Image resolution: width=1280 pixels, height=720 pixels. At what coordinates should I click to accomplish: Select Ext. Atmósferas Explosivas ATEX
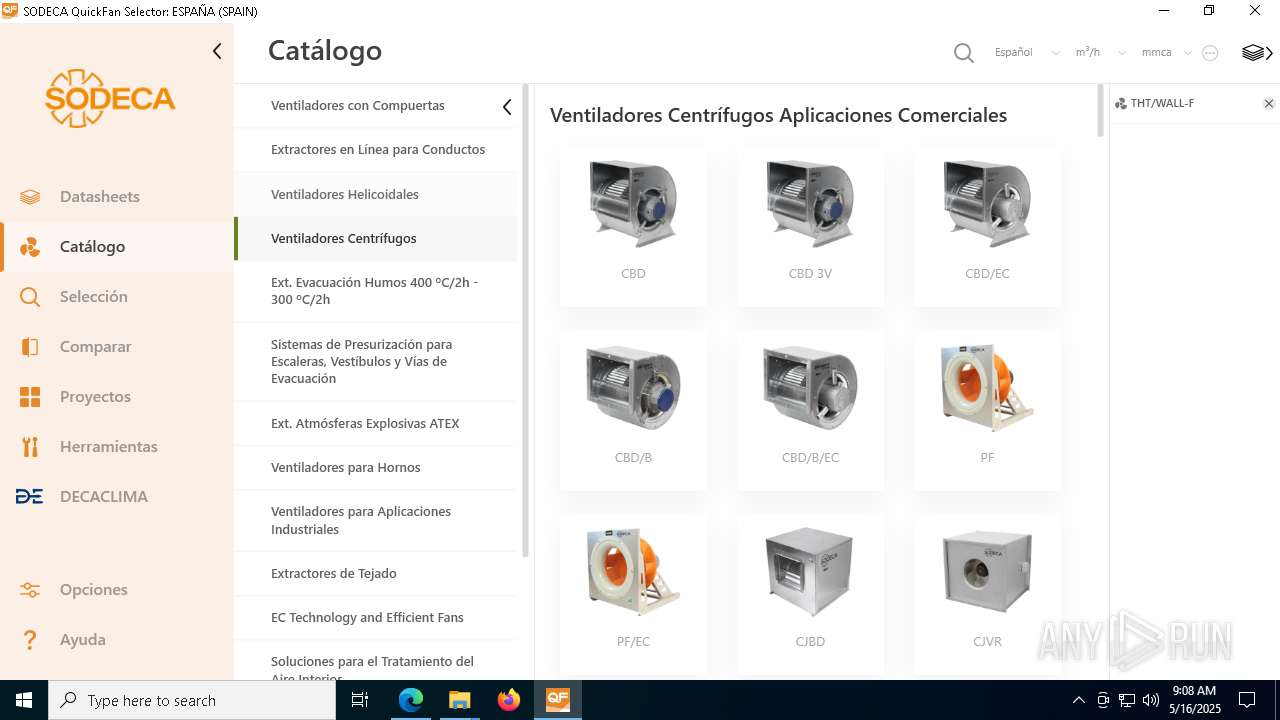click(376, 424)
